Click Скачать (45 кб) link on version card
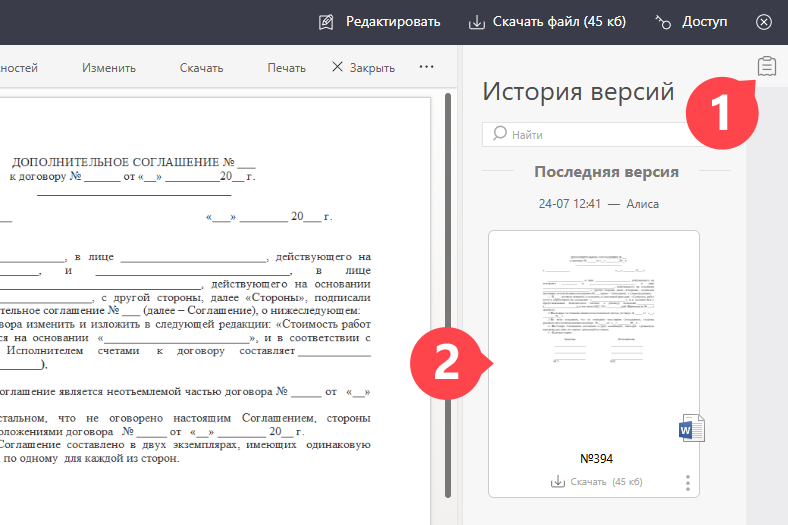 606,482
